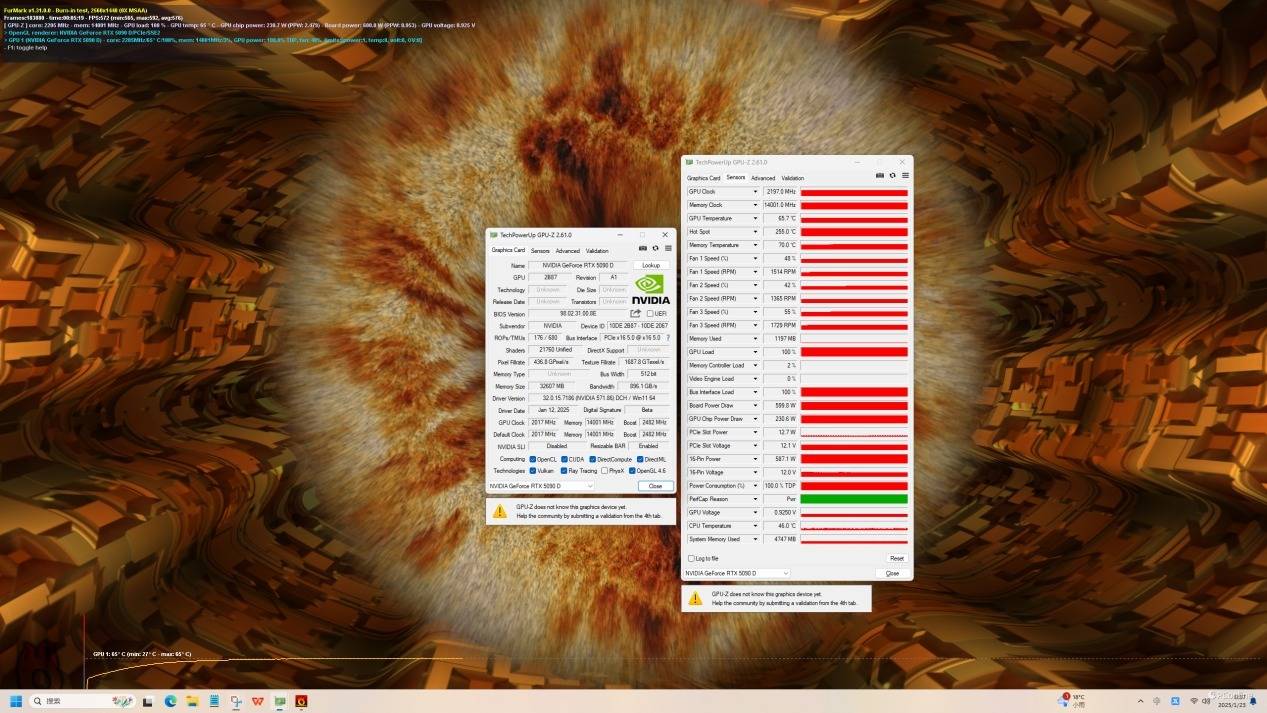Click the Lookup button
1267x713 pixels.
coord(651,265)
